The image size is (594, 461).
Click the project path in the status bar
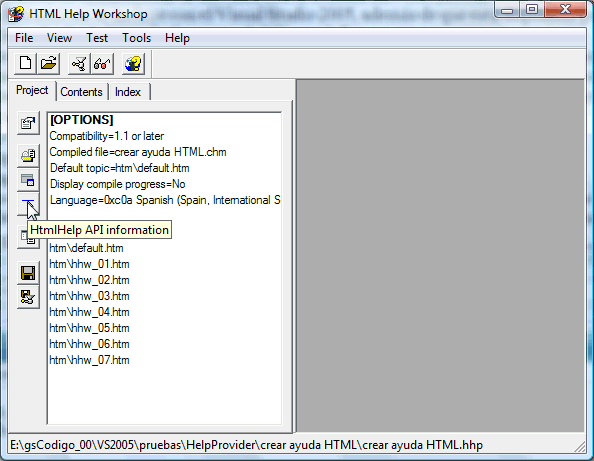246,445
